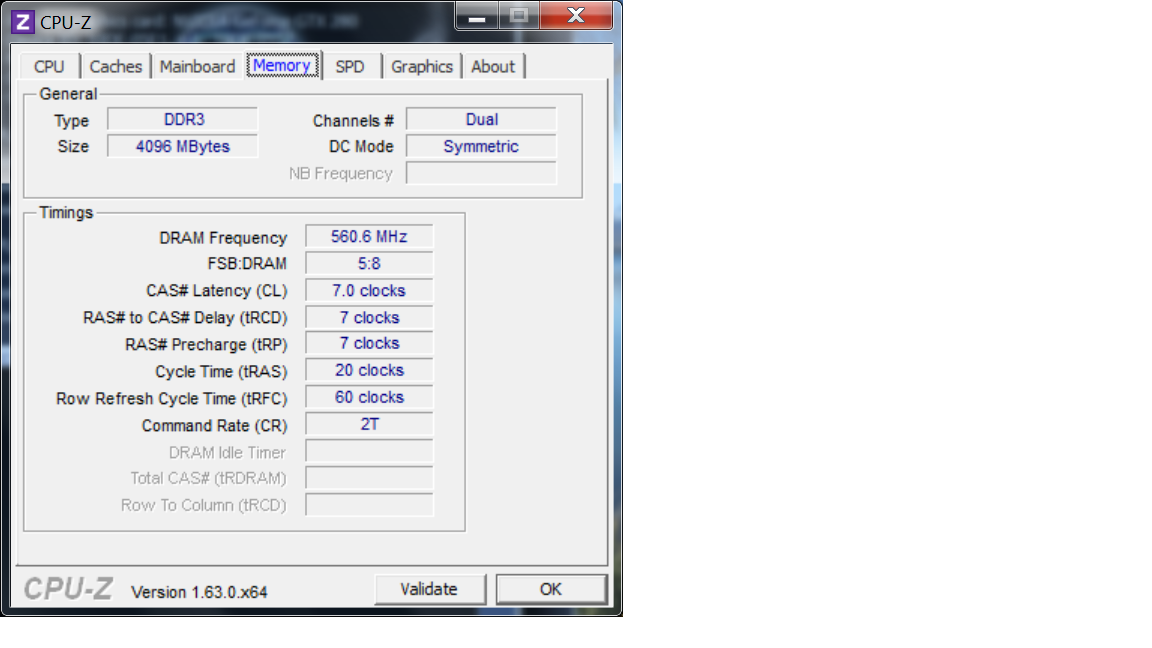The image size is (1152, 648).
Task: Click the memory Type field showing DDR3
Action: pyautogui.click(x=183, y=120)
